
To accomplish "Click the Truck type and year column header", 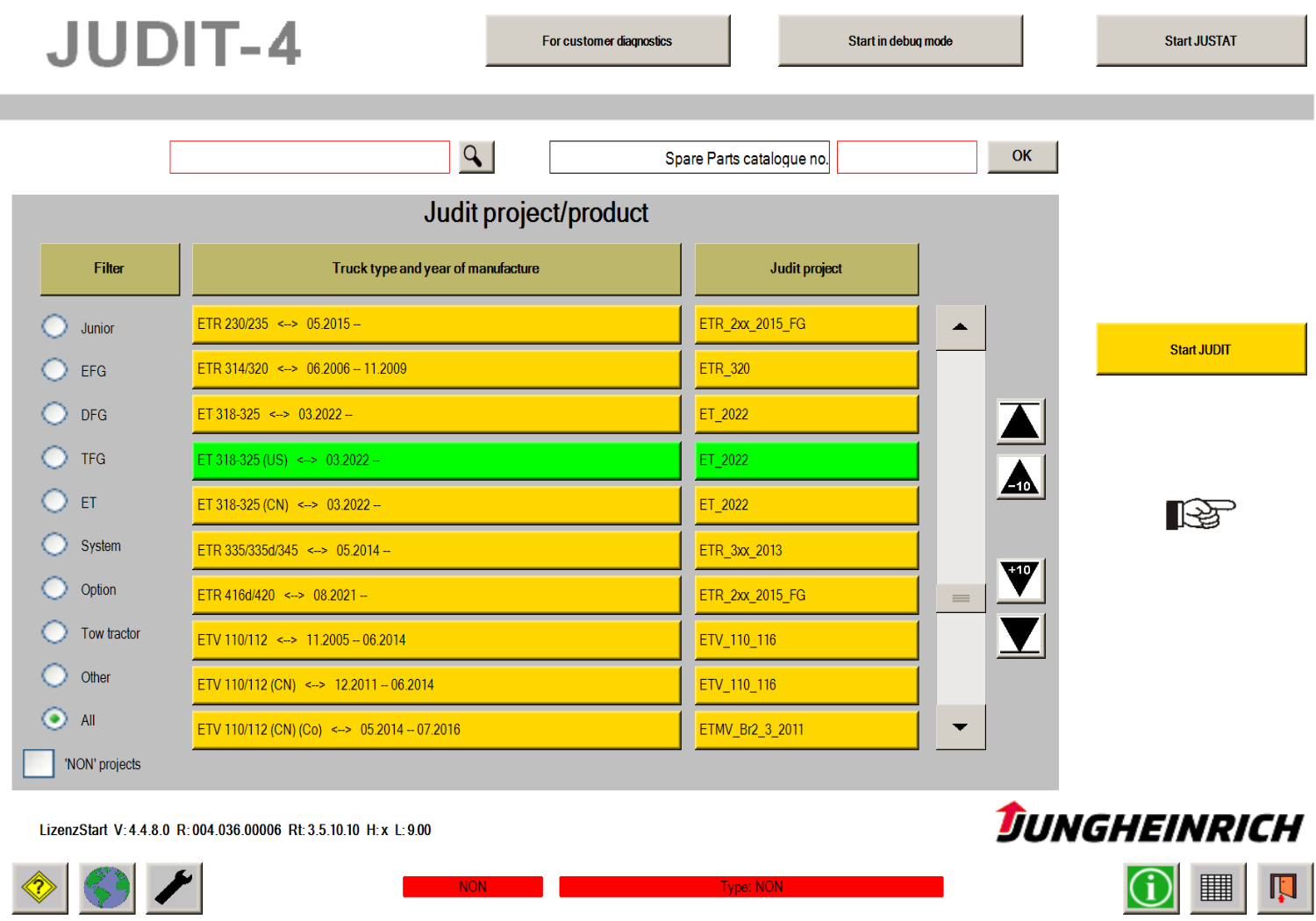I will tap(436, 268).
